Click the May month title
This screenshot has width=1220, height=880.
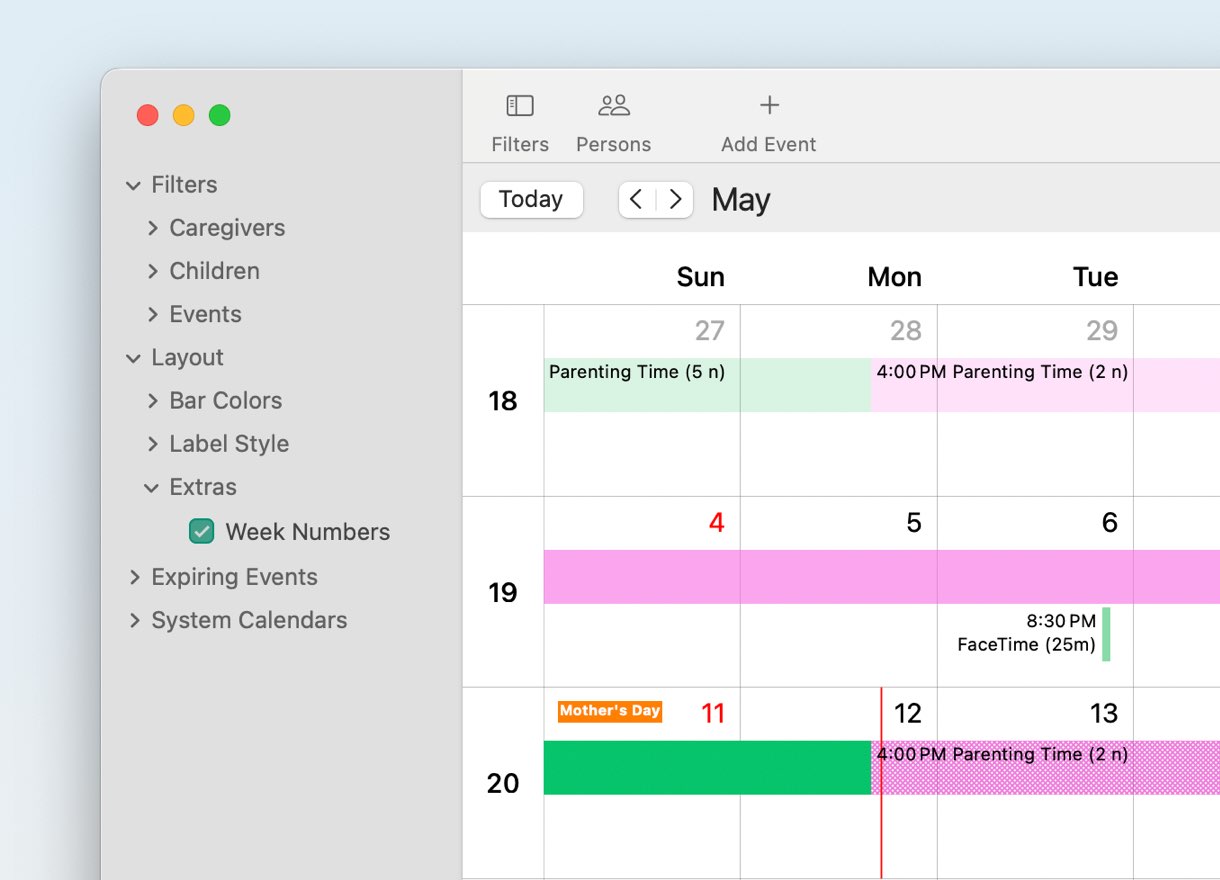(x=741, y=200)
